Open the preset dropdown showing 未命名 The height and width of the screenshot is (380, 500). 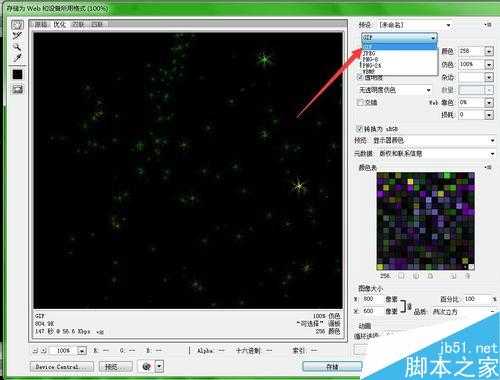415,25
